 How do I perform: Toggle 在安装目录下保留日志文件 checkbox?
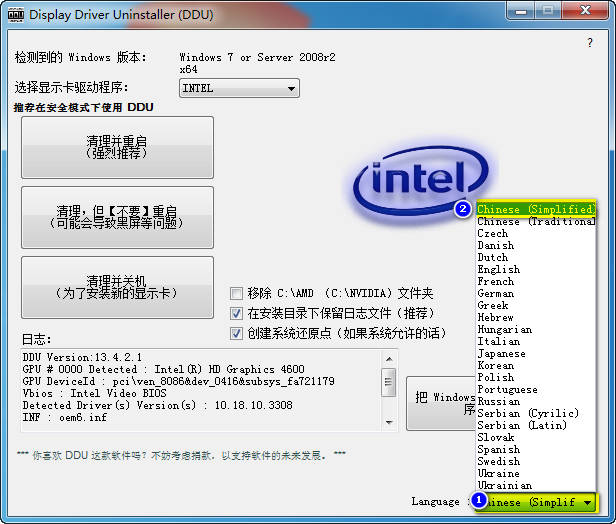[x=236, y=313]
